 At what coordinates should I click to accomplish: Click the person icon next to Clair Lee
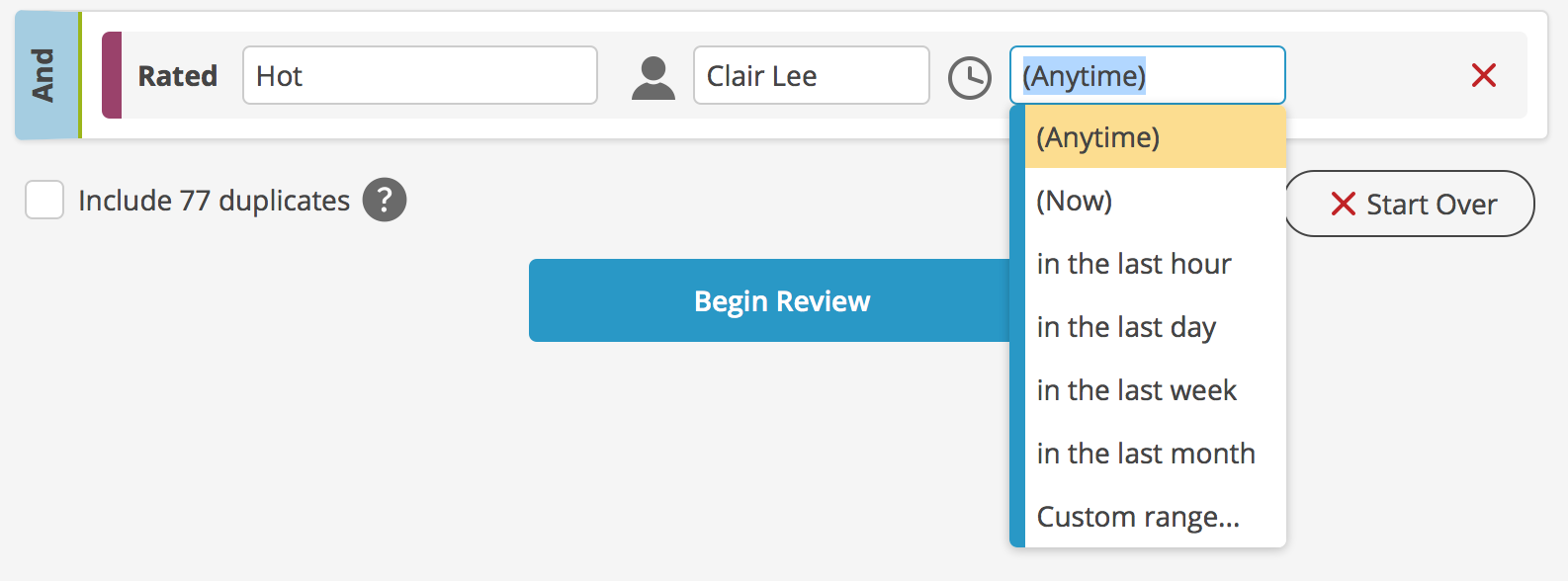[x=653, y=75]
